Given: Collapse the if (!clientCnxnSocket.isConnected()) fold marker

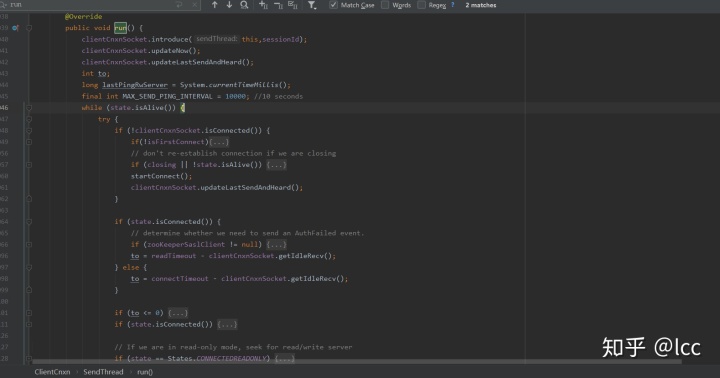Looking at the screenshot, I should (x=29, y=130).
